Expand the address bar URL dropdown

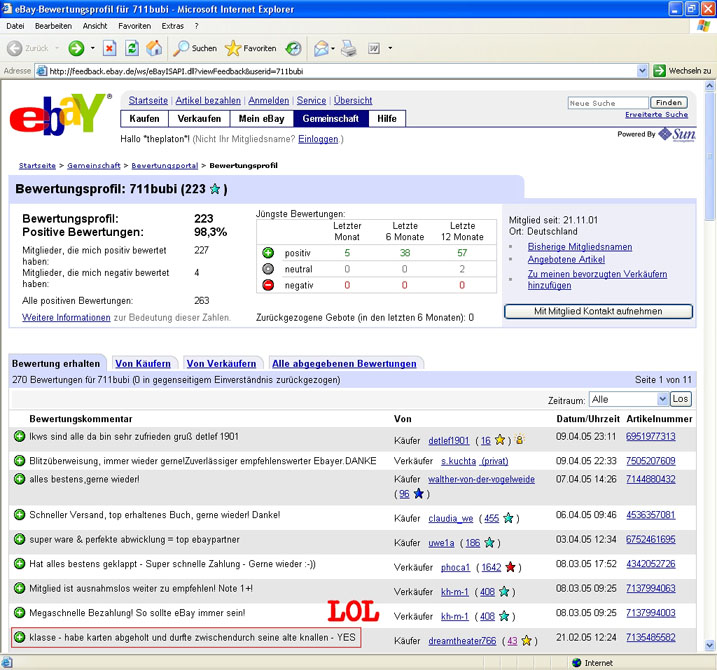pos(642,71)
